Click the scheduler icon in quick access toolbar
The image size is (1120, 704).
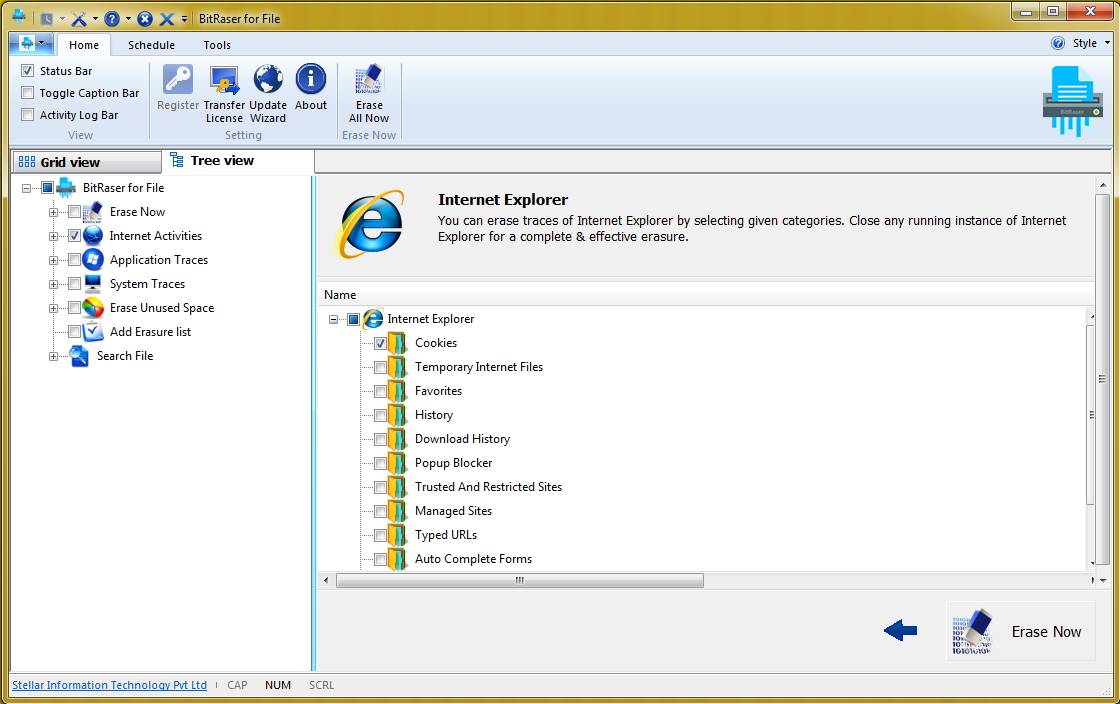click(x=47, y=19)
